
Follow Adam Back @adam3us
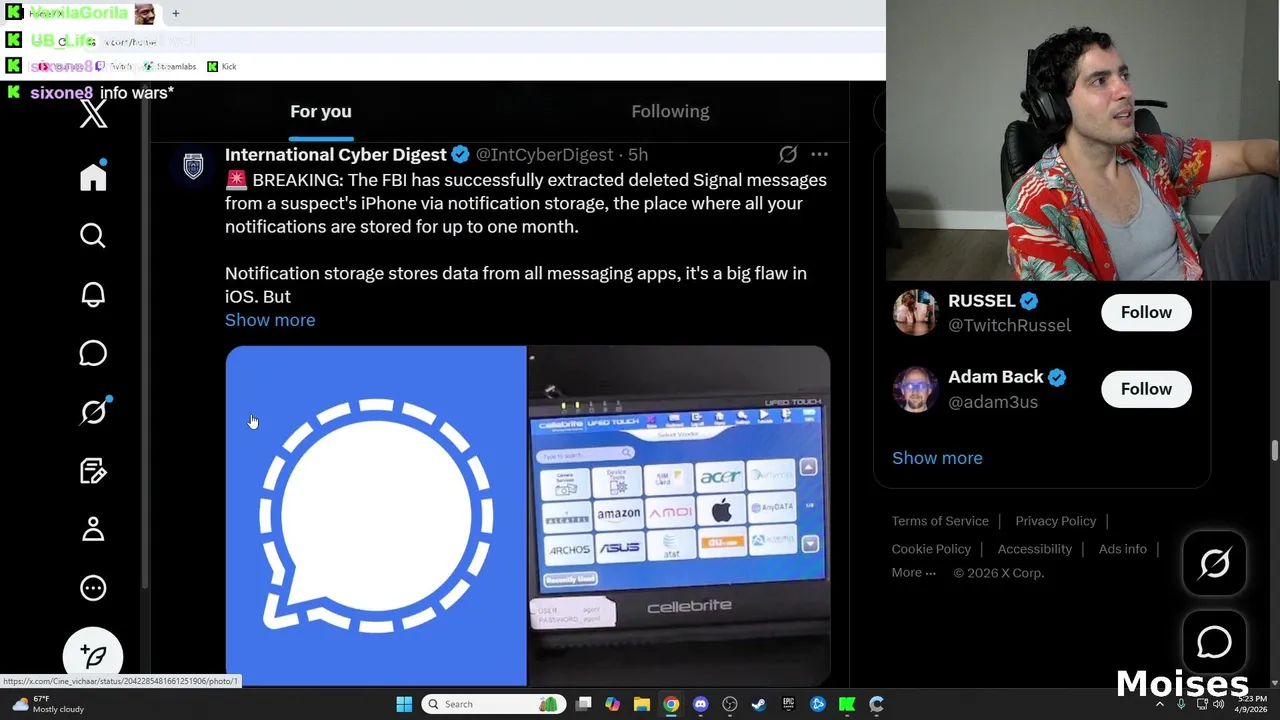(1146, 389)
